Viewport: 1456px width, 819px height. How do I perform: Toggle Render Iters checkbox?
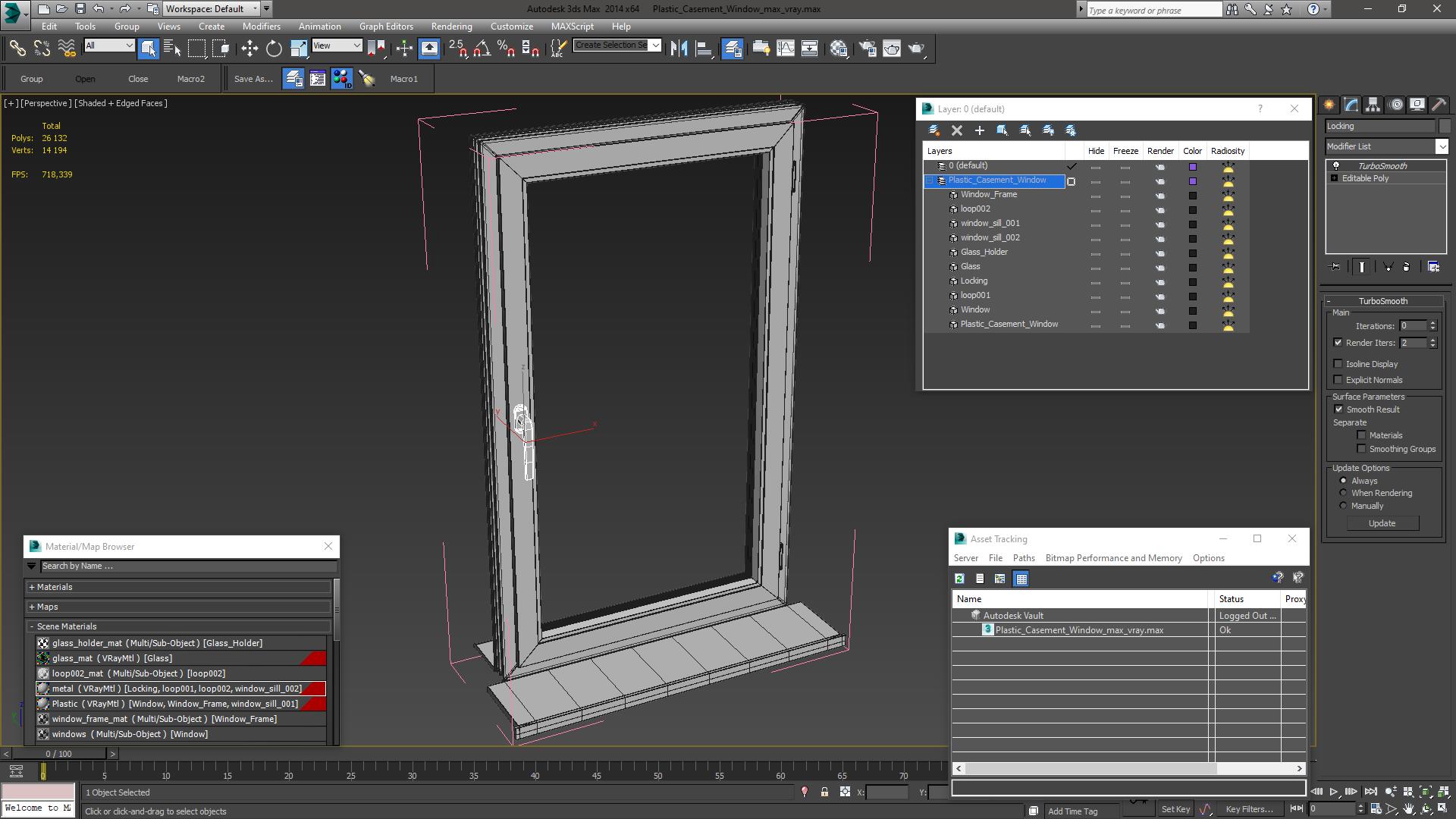coord(1338,343)
